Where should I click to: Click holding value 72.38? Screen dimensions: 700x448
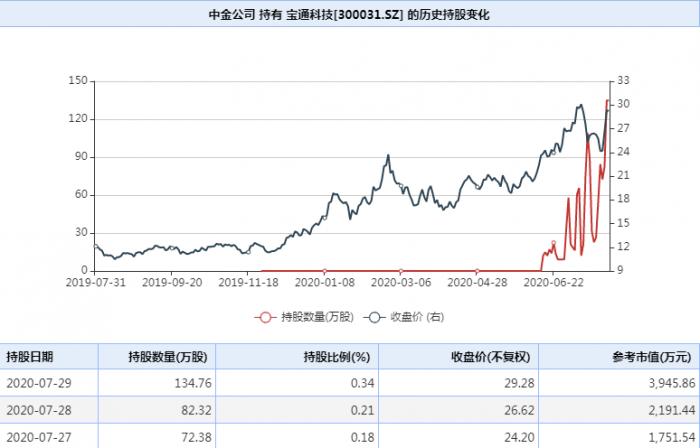tap(196, 437)
